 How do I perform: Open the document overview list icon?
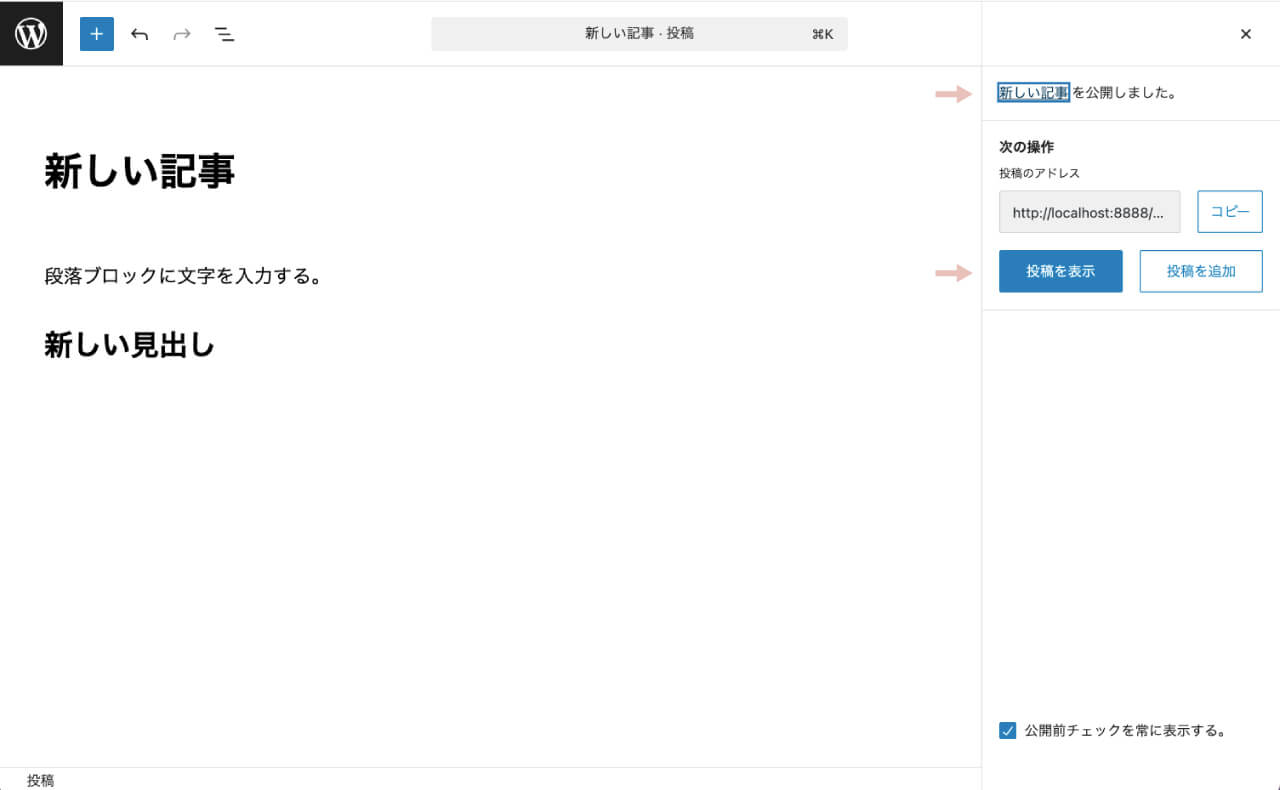(x=225, y=33)
